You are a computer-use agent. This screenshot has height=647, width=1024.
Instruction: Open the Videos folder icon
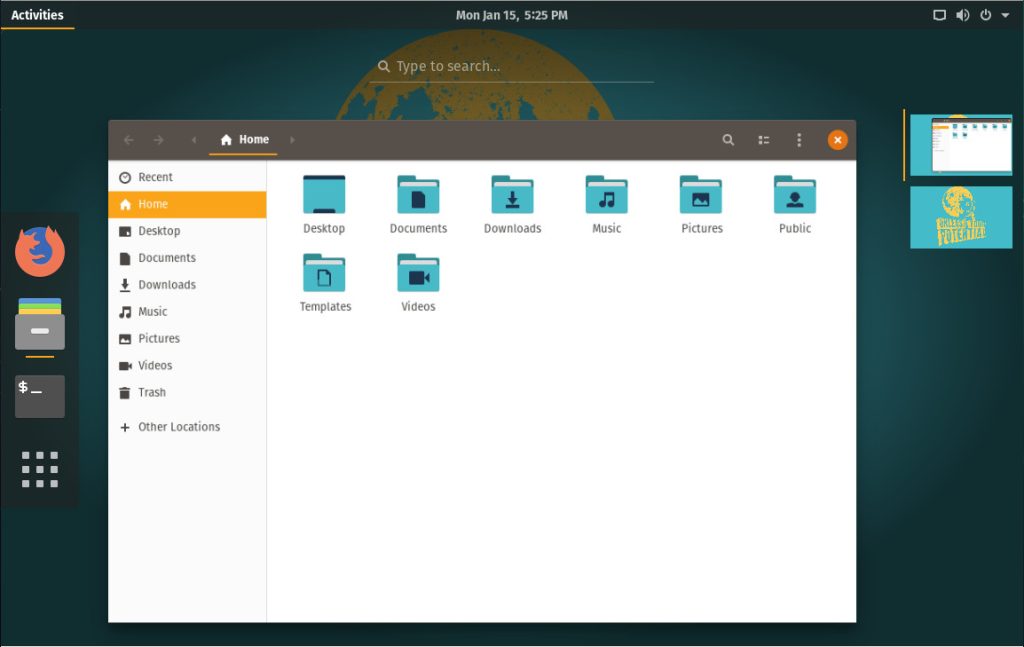pos(418,273)
